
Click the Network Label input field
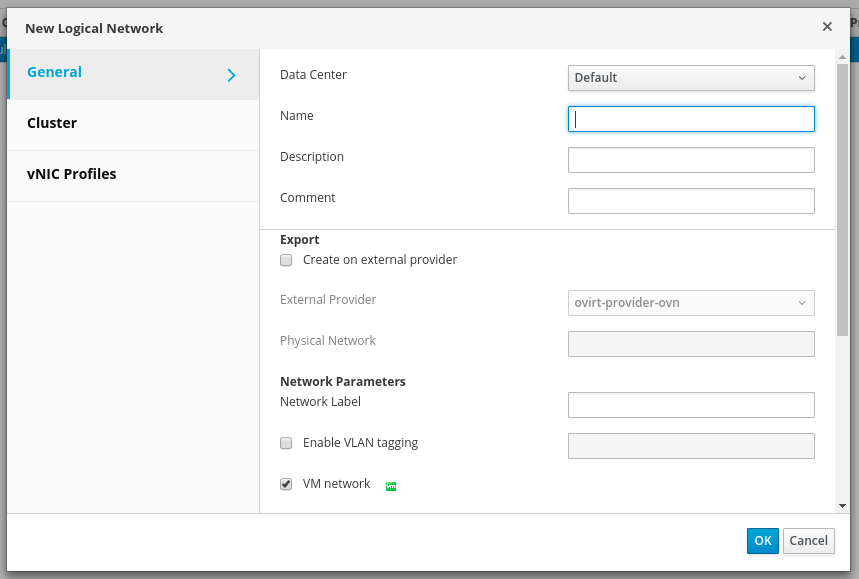(x=691, y=405)
